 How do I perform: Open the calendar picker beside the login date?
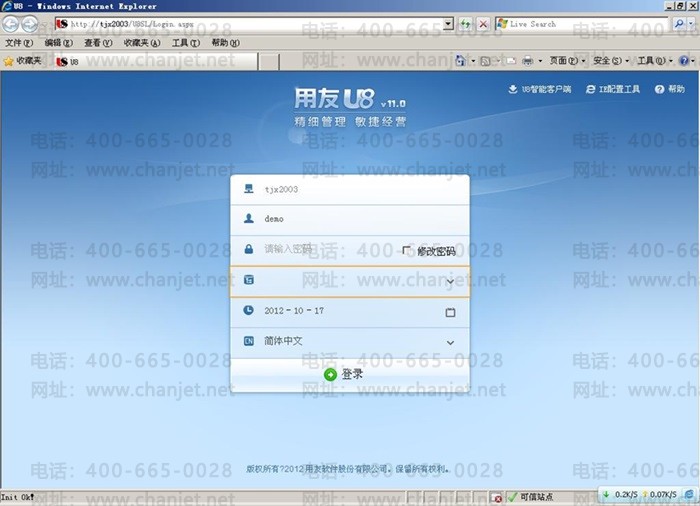[450, 313]
